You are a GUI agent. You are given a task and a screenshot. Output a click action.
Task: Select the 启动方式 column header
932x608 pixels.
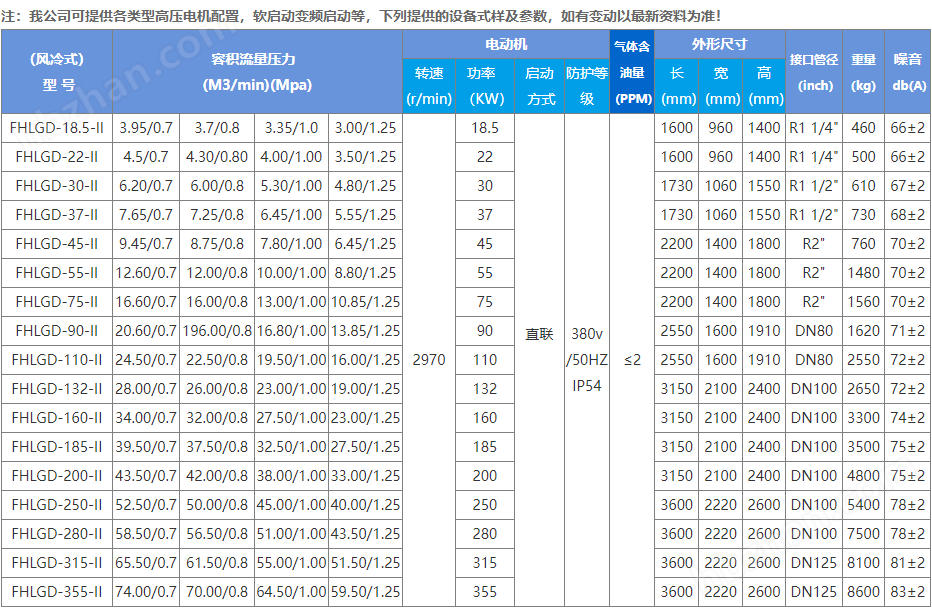(x=540, y=86)
